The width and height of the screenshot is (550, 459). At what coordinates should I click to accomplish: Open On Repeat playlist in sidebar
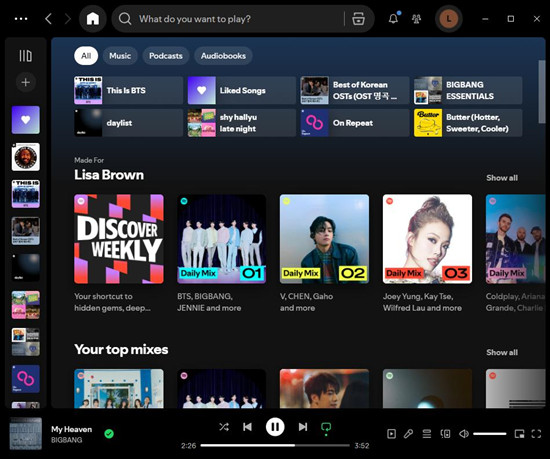tap(26, 379)
